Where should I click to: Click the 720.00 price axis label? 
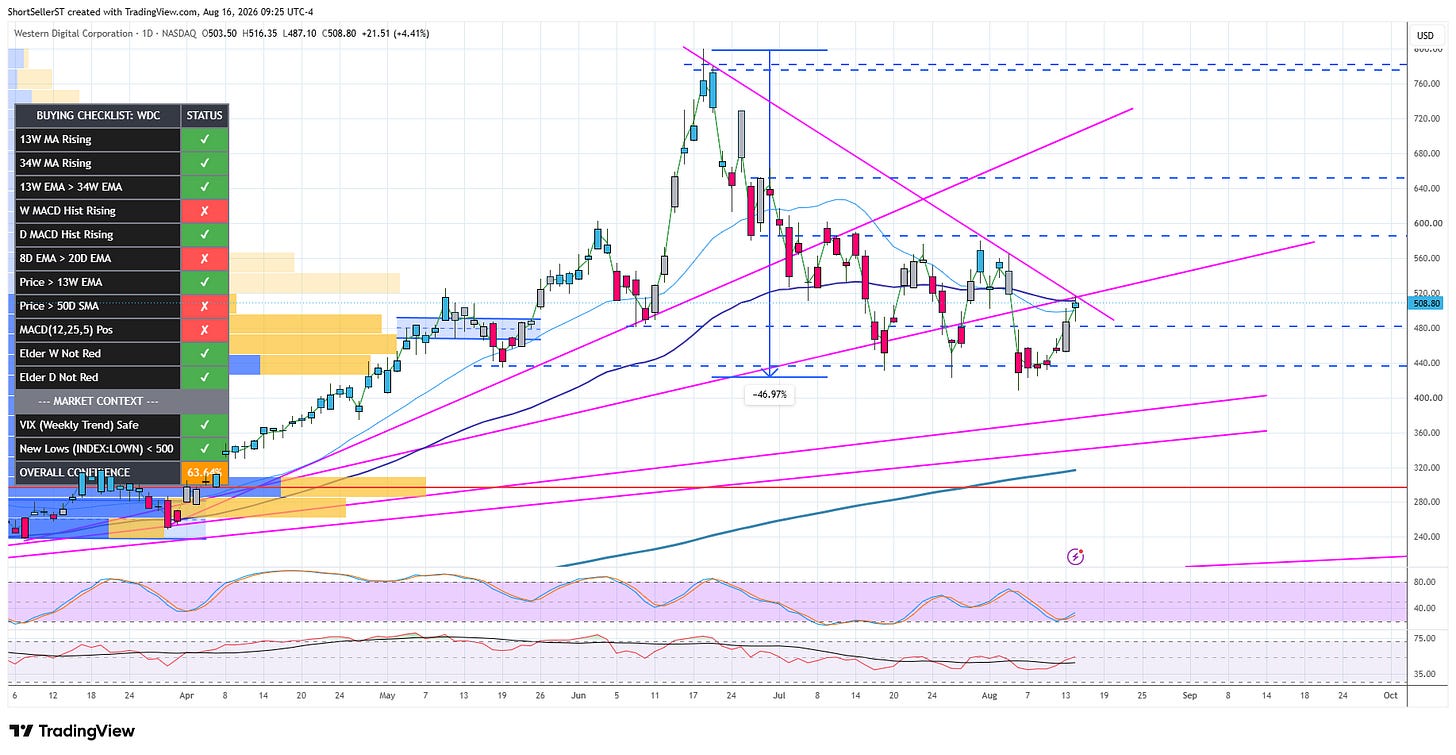point(1425,119)
